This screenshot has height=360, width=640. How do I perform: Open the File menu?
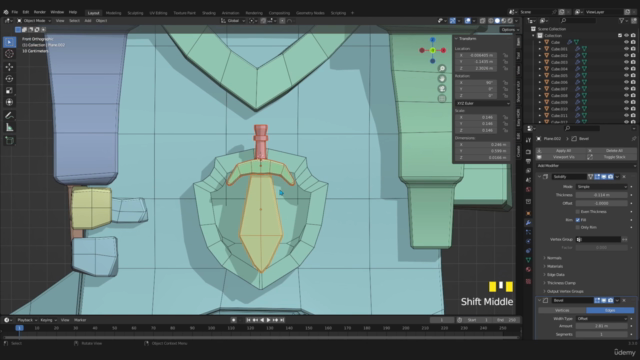pos(15,12)
